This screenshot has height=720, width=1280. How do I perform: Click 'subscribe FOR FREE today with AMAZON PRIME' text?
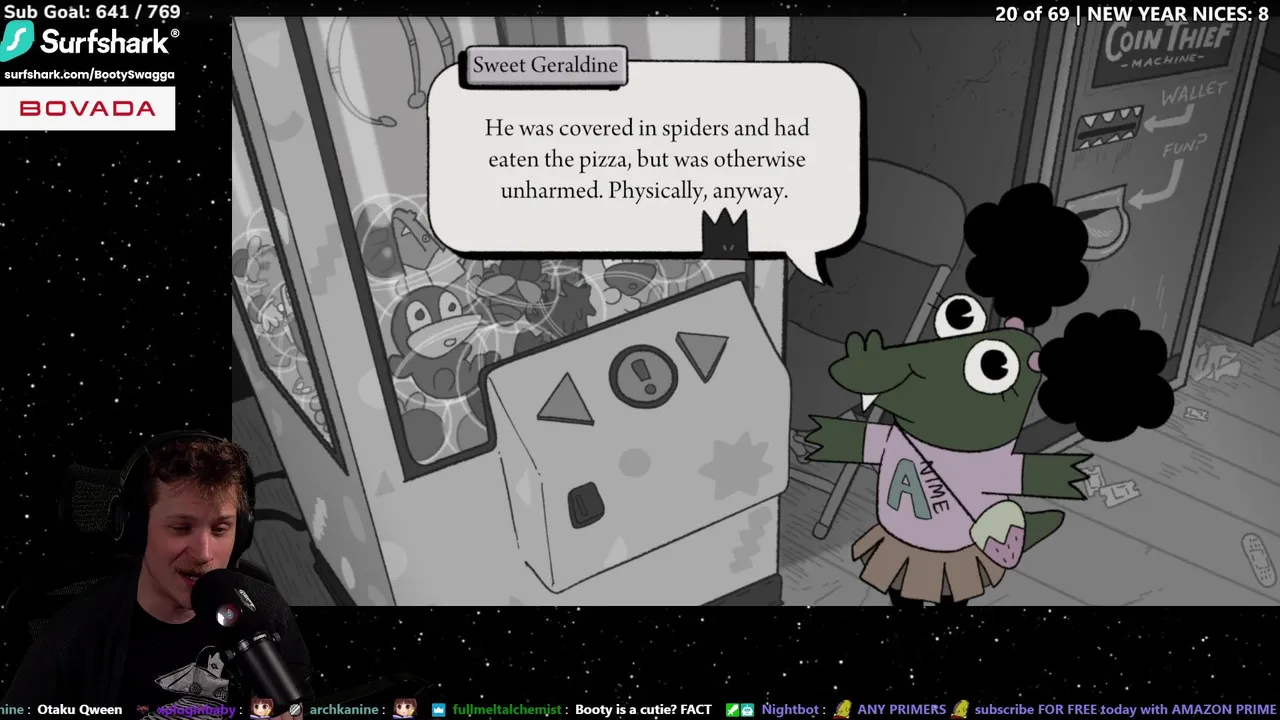click(x=1125, y=710)
